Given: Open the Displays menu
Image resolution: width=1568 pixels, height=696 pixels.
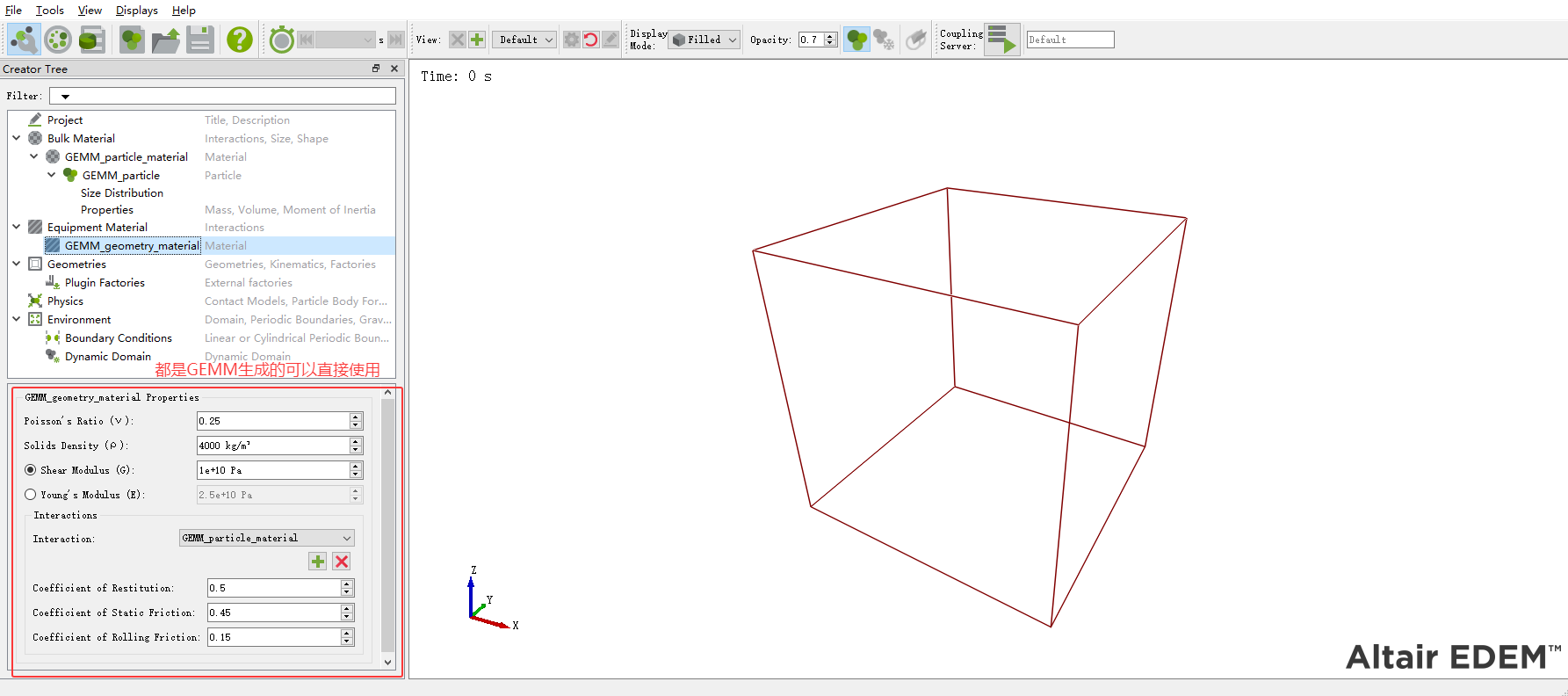Looking at the screenshot, I should [136, 11].
